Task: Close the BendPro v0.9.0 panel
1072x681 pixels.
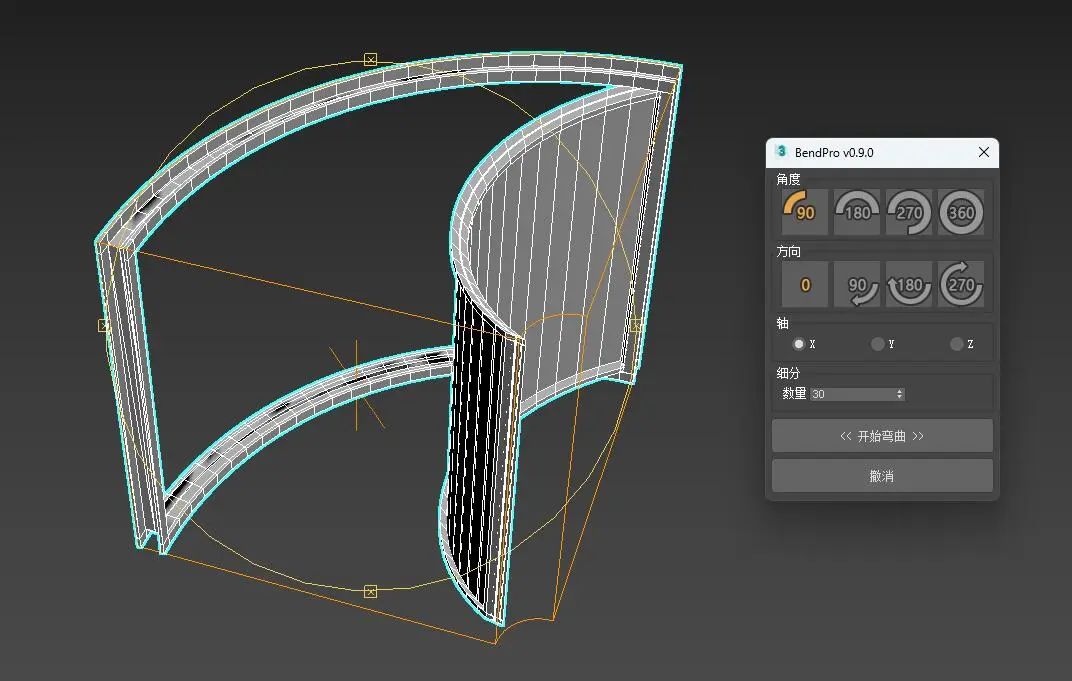Action: (x=983, y=152)
